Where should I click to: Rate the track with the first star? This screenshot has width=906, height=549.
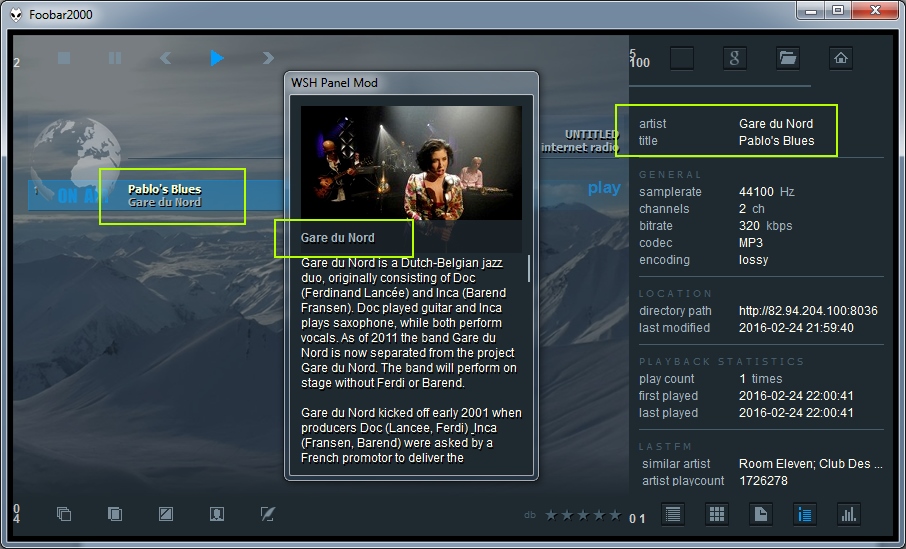click(551, 514)
